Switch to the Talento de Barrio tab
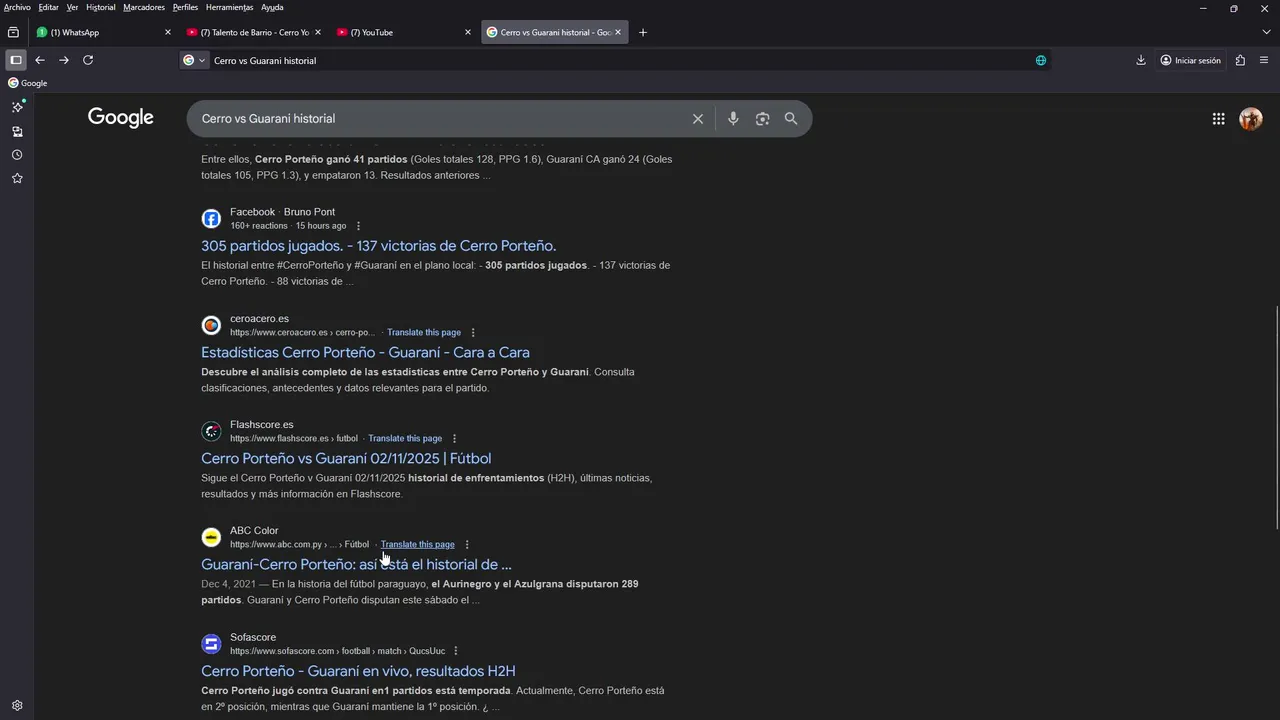The image size is (1280, 720). (248, 32)
